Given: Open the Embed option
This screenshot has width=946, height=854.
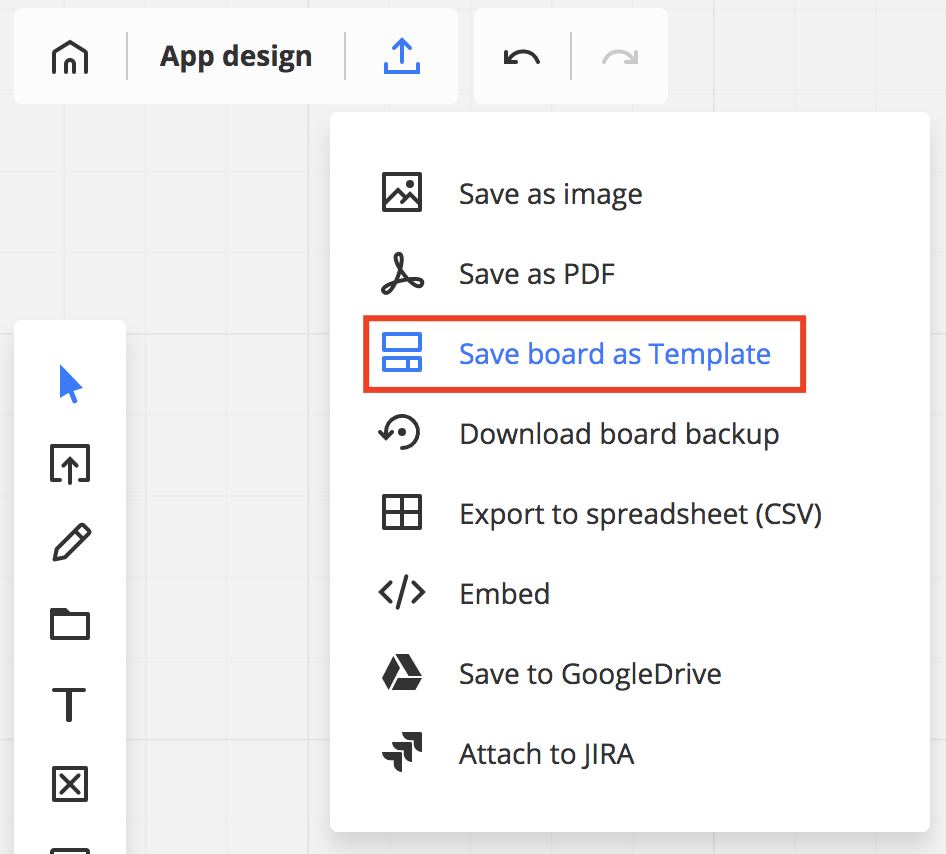Looking at the screenshot, I should point(504,594).
